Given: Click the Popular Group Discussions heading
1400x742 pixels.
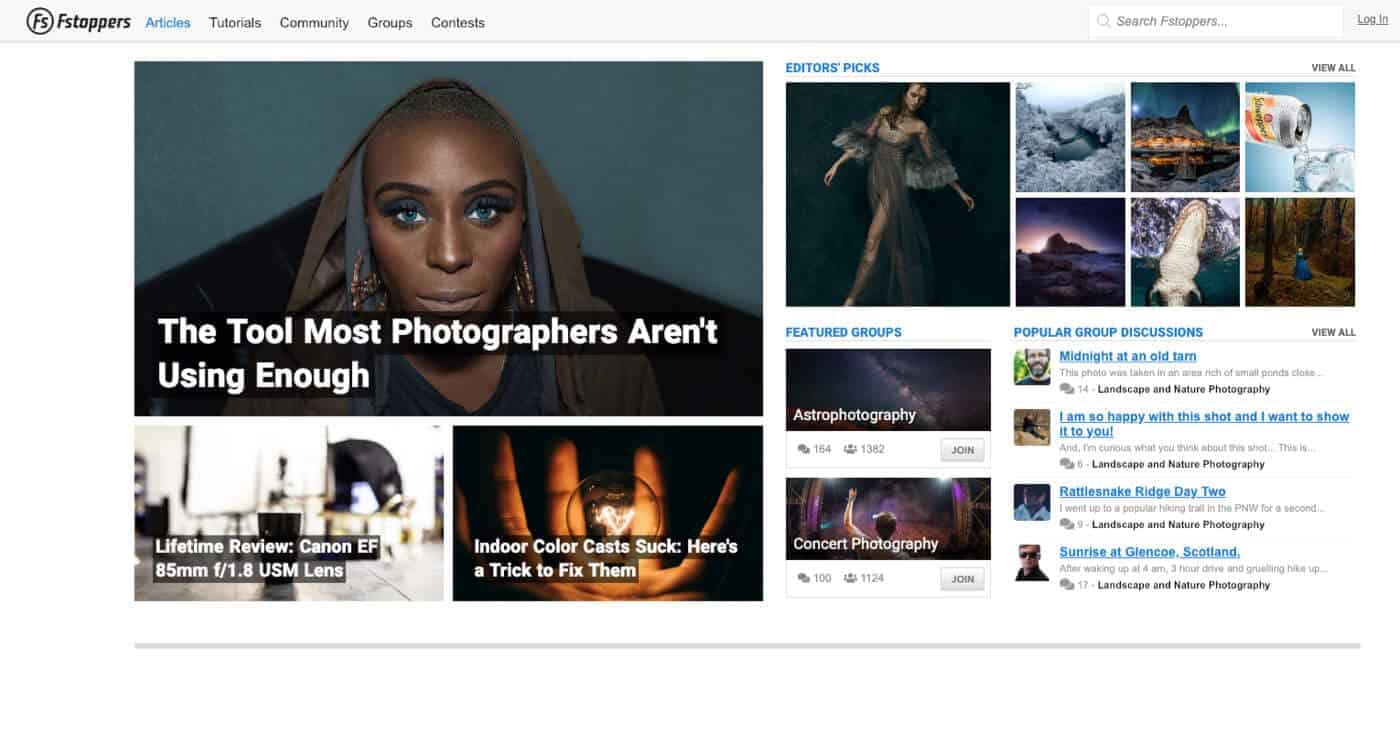Looking at the screenshot, I should point(1108,332).
